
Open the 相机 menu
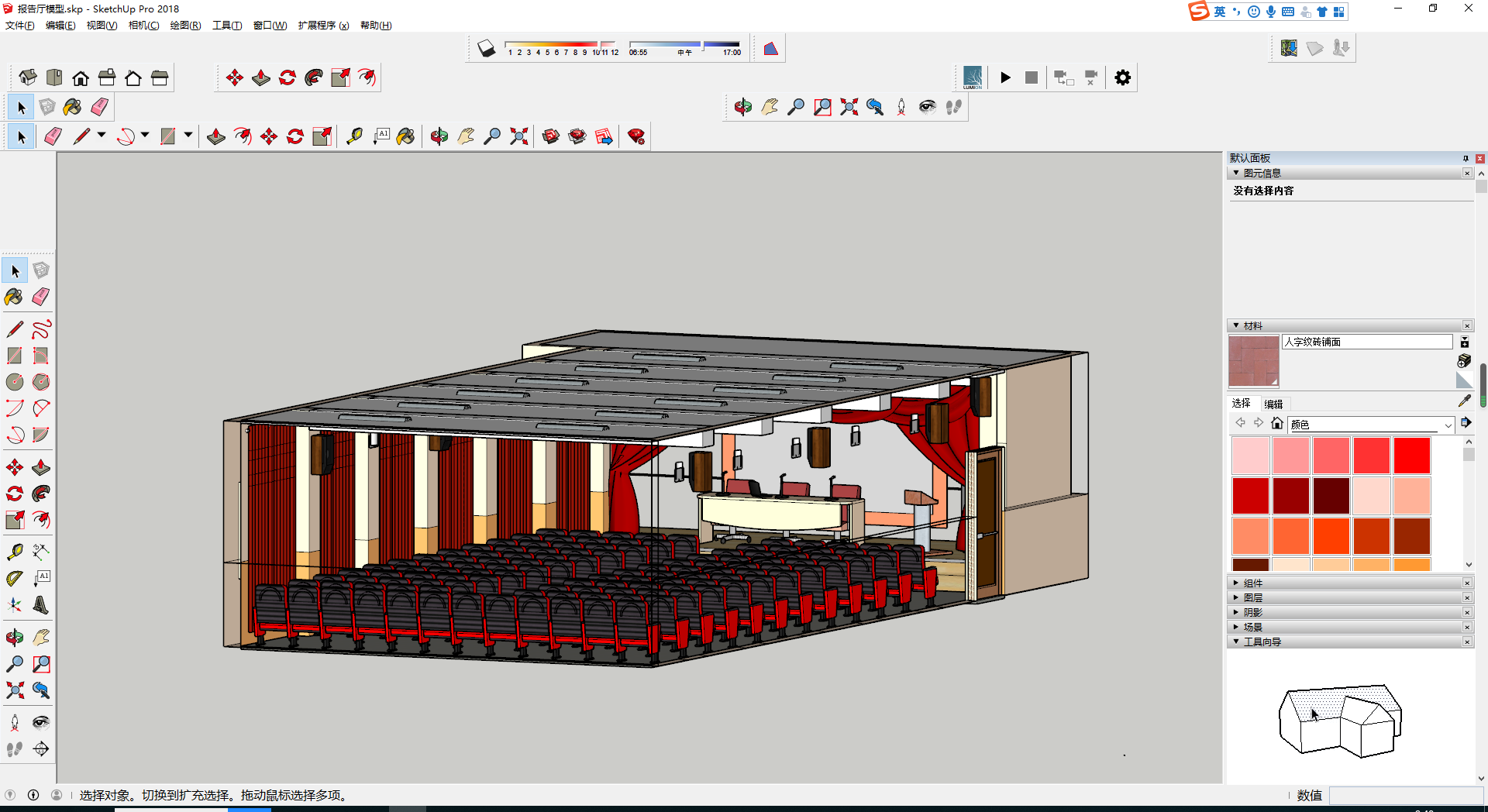click(x=143, y=26)
